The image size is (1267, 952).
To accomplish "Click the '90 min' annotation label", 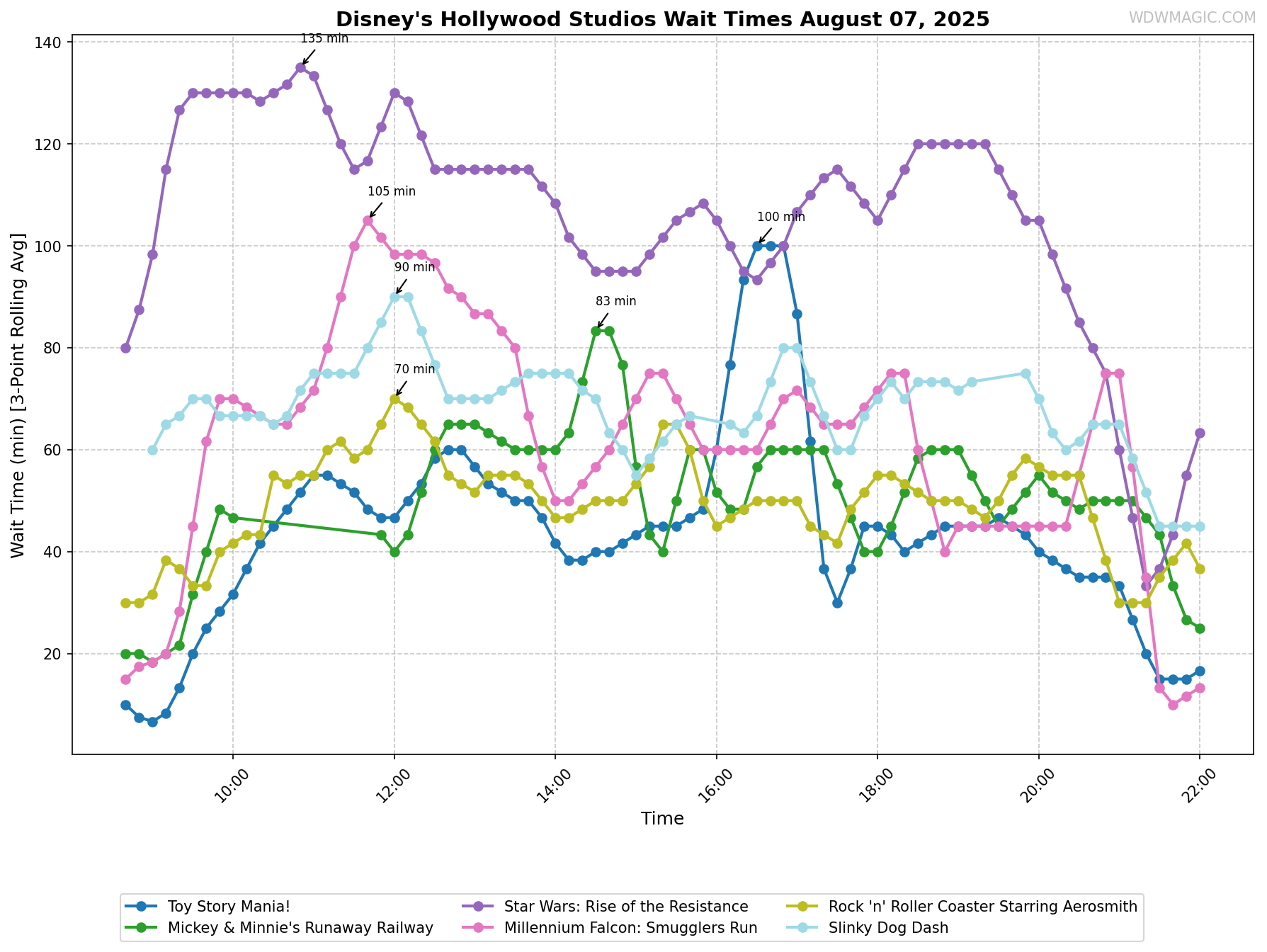I will point(415,267).
